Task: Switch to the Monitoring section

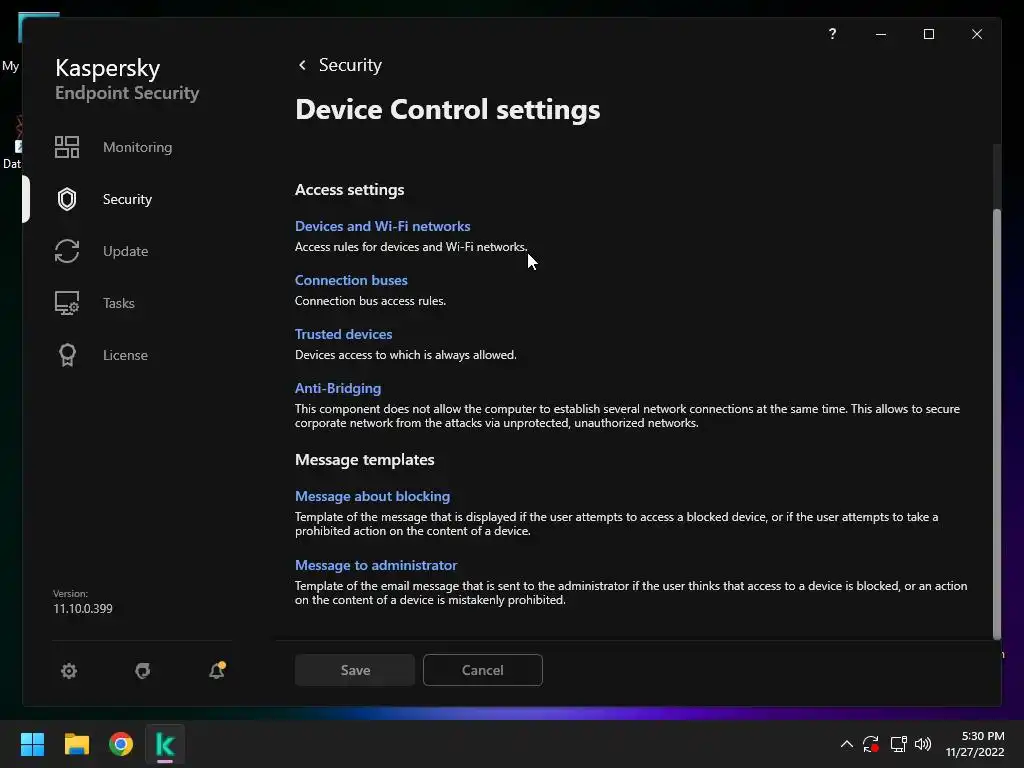Action: [x=137, y=147]
